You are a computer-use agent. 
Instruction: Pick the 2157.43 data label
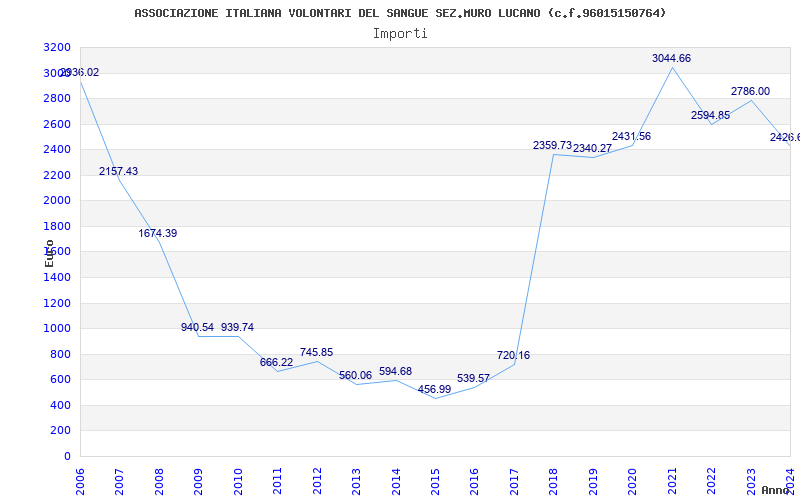click(x=118, y=171)
